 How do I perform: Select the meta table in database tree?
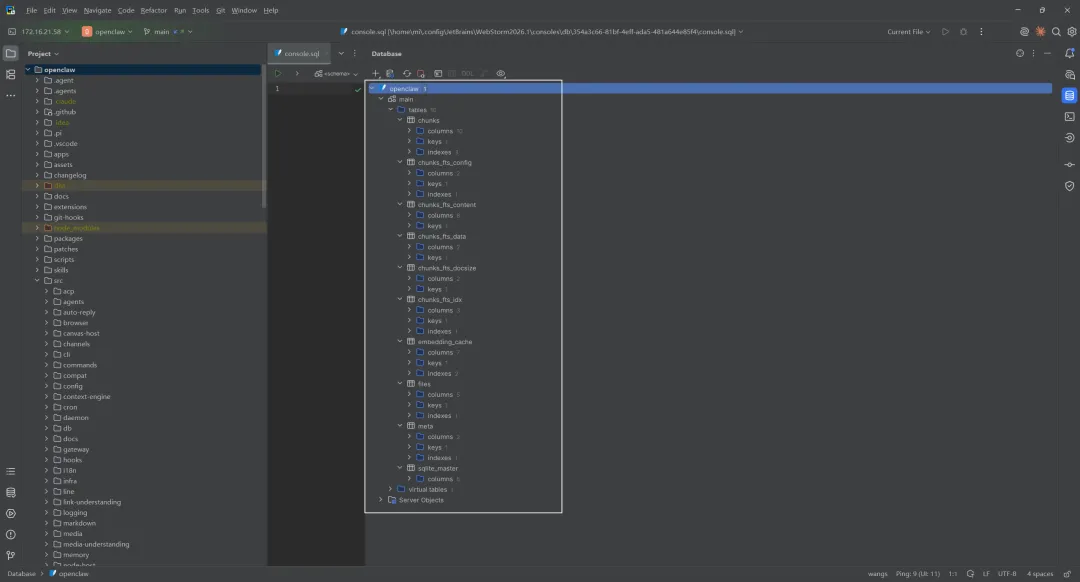[x=425, y=426]
